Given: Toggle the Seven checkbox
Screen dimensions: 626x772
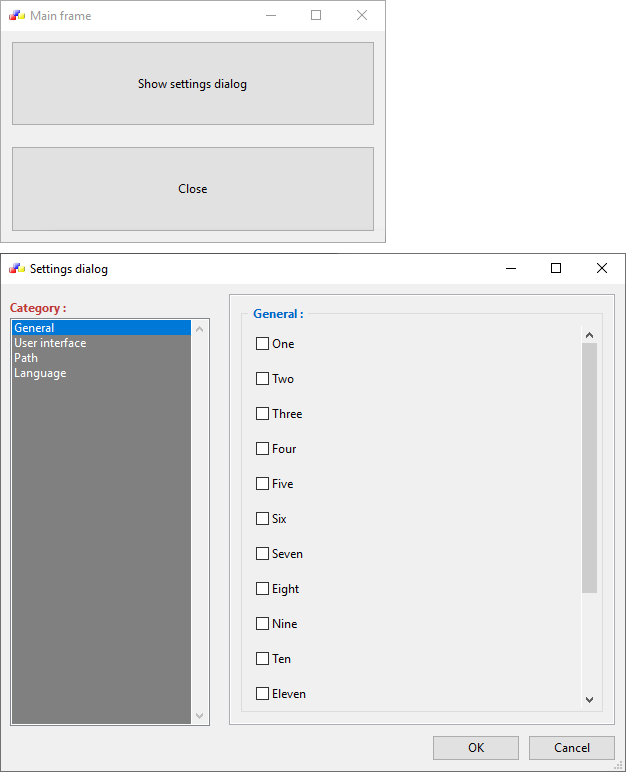Looking at the screenshot, I should click(263, 554).
